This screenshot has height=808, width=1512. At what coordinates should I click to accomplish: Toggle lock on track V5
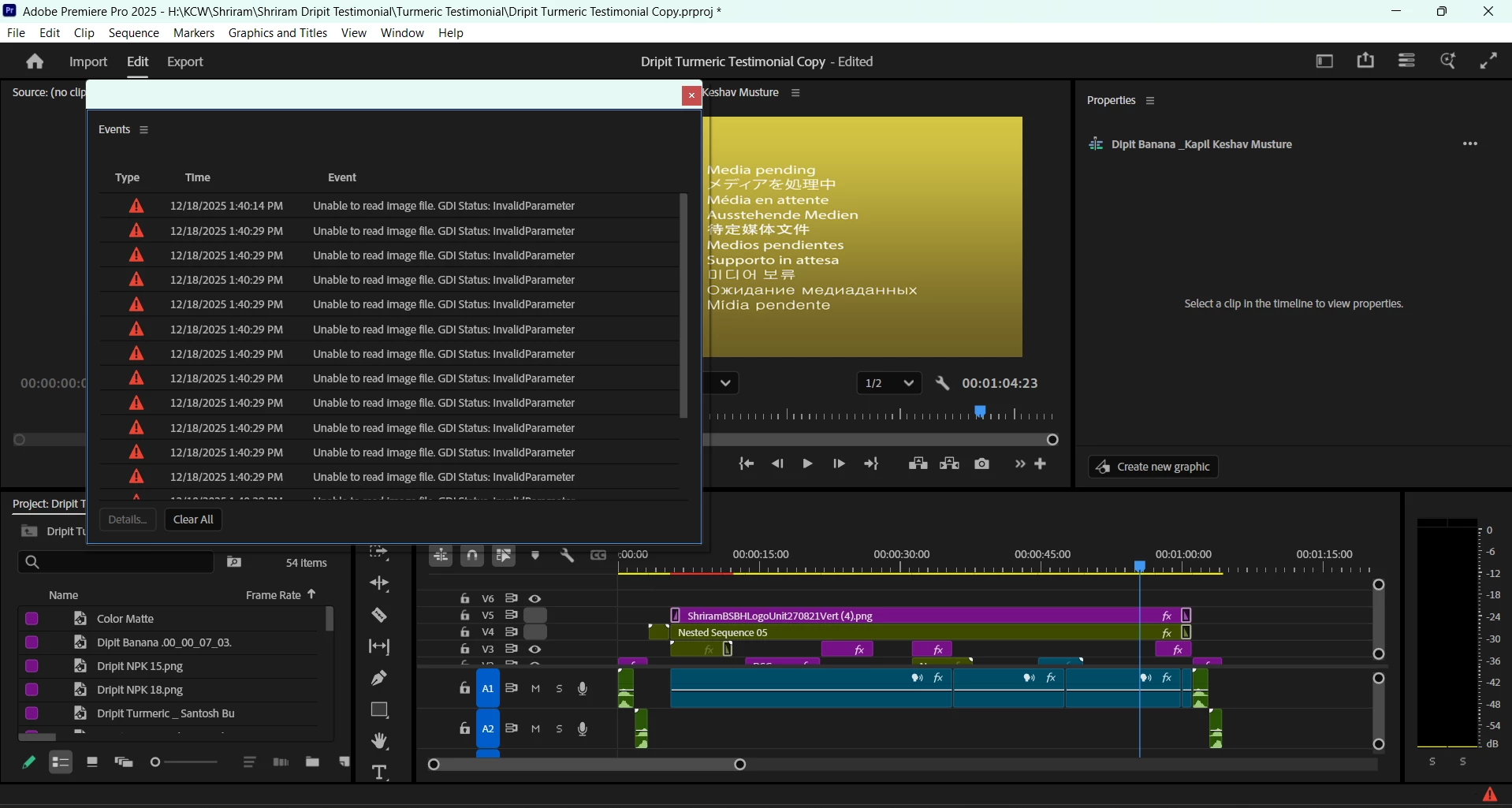click(x=465, y=615)
